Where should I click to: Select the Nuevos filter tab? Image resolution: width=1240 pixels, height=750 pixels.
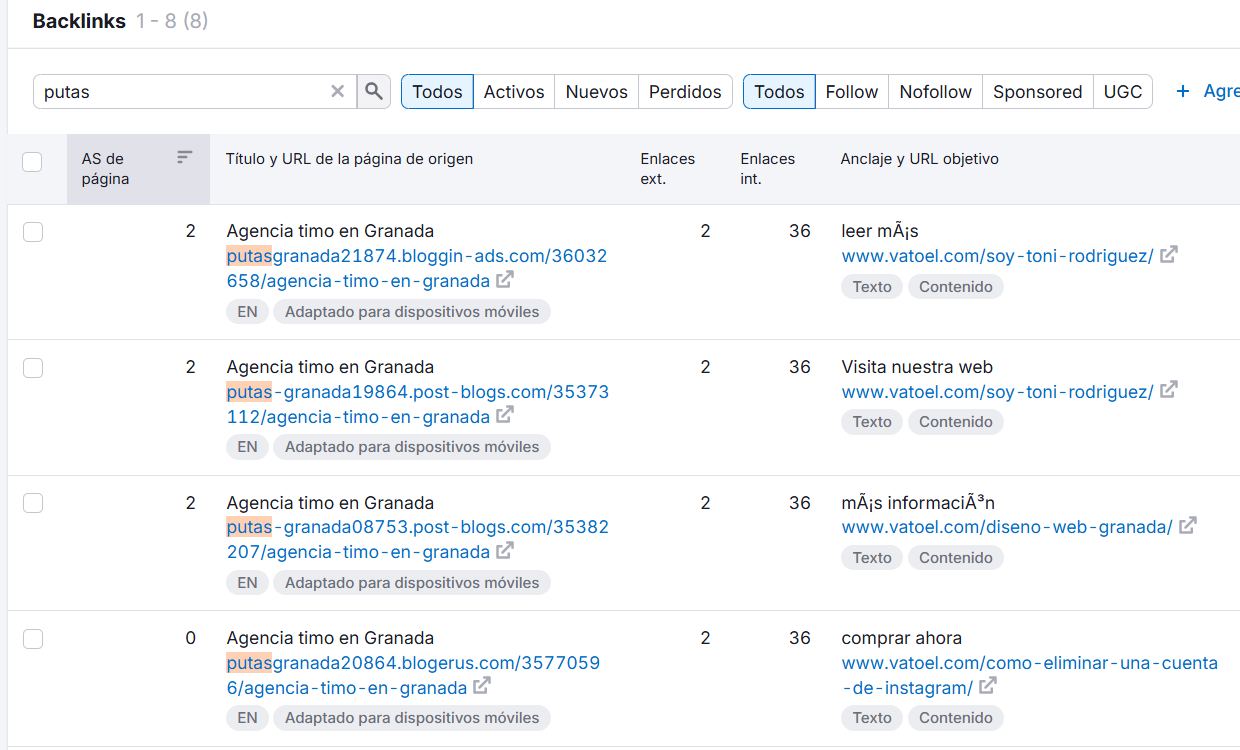pos(596,91)
